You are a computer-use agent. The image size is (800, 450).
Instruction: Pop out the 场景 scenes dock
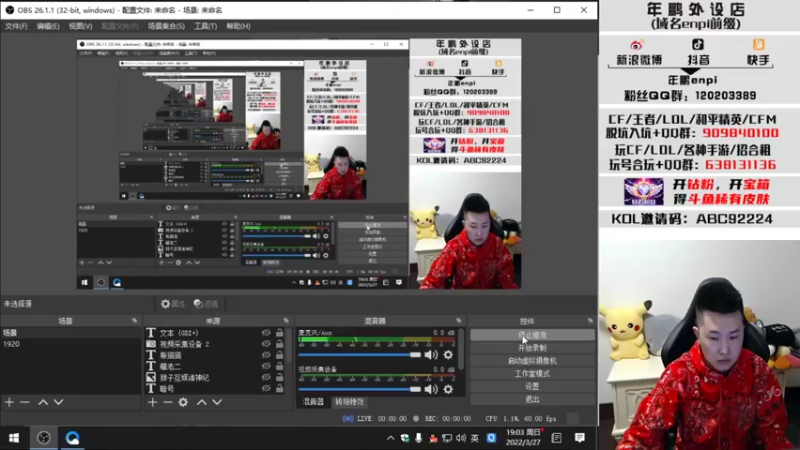(x=134, y=320)
